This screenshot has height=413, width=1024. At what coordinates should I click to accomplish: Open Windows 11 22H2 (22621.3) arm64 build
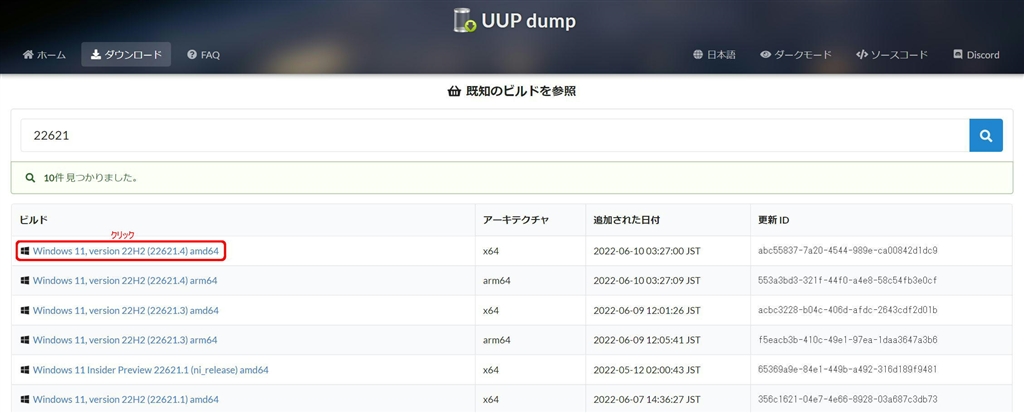125,340
